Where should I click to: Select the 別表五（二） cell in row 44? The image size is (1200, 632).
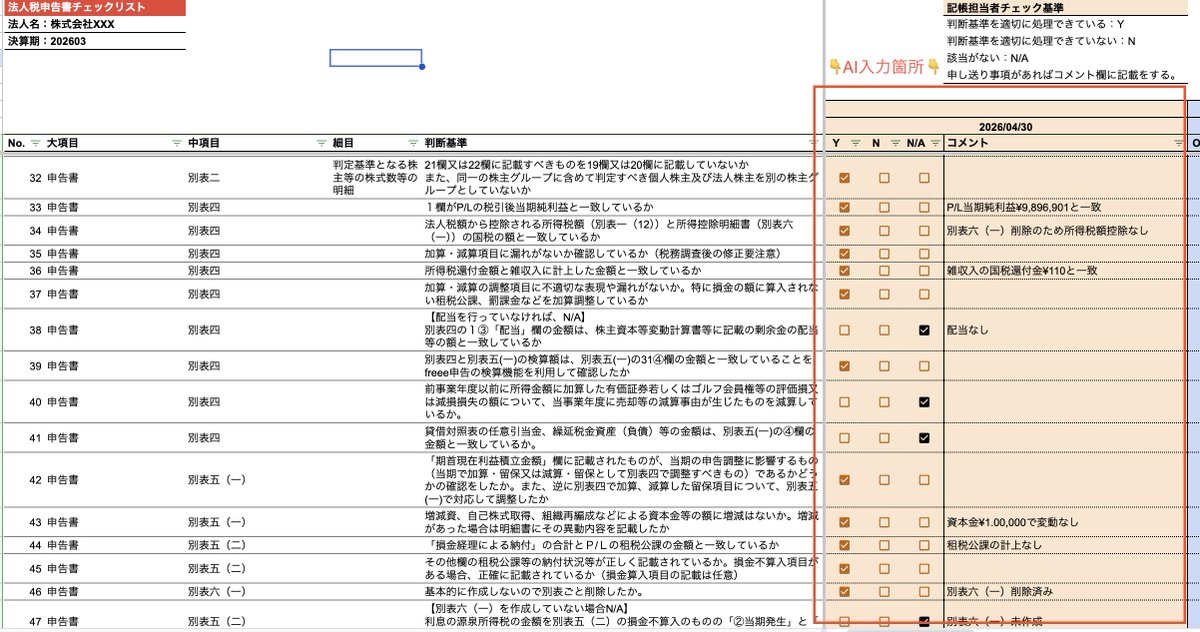coord(258,545)
